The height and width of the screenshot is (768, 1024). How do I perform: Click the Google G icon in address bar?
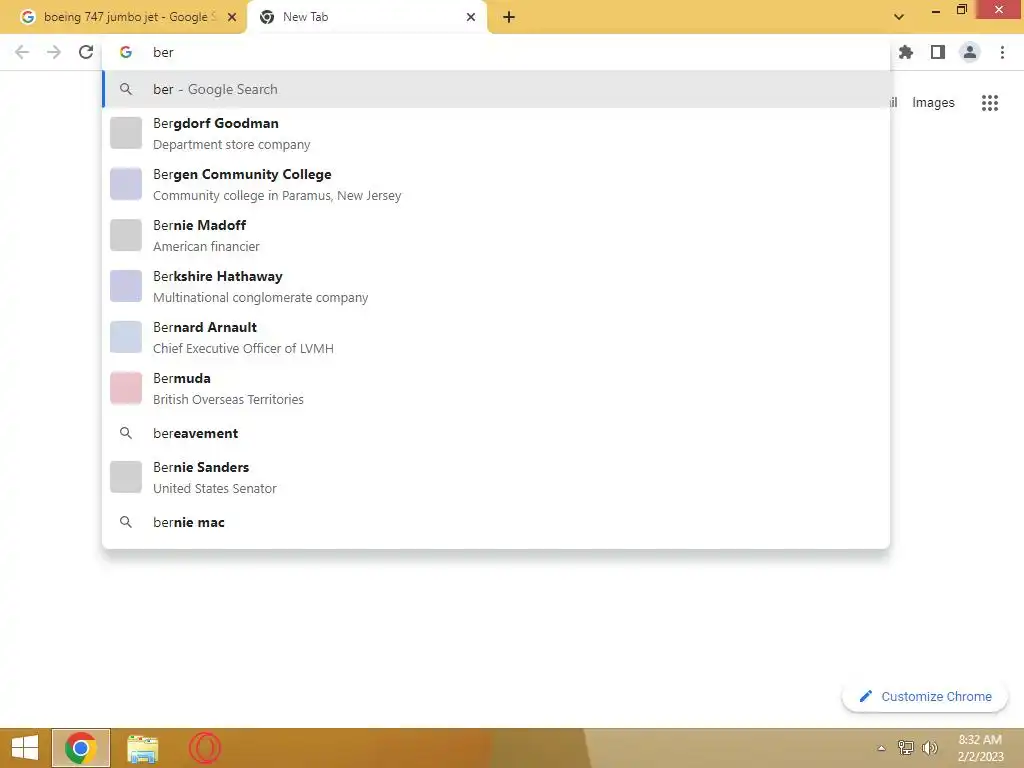pos(126,52)
